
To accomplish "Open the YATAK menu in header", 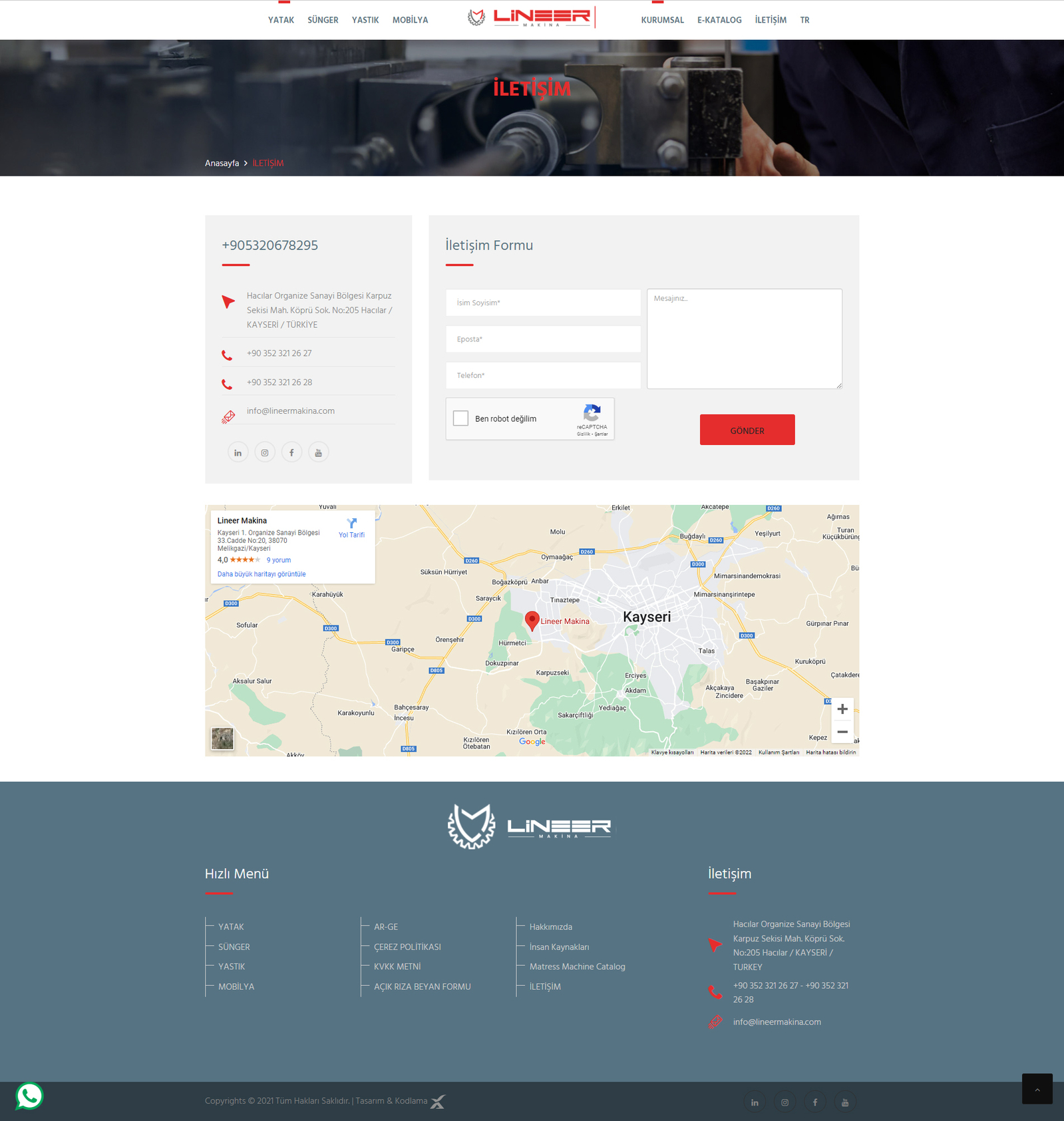I will coord(281,20).
